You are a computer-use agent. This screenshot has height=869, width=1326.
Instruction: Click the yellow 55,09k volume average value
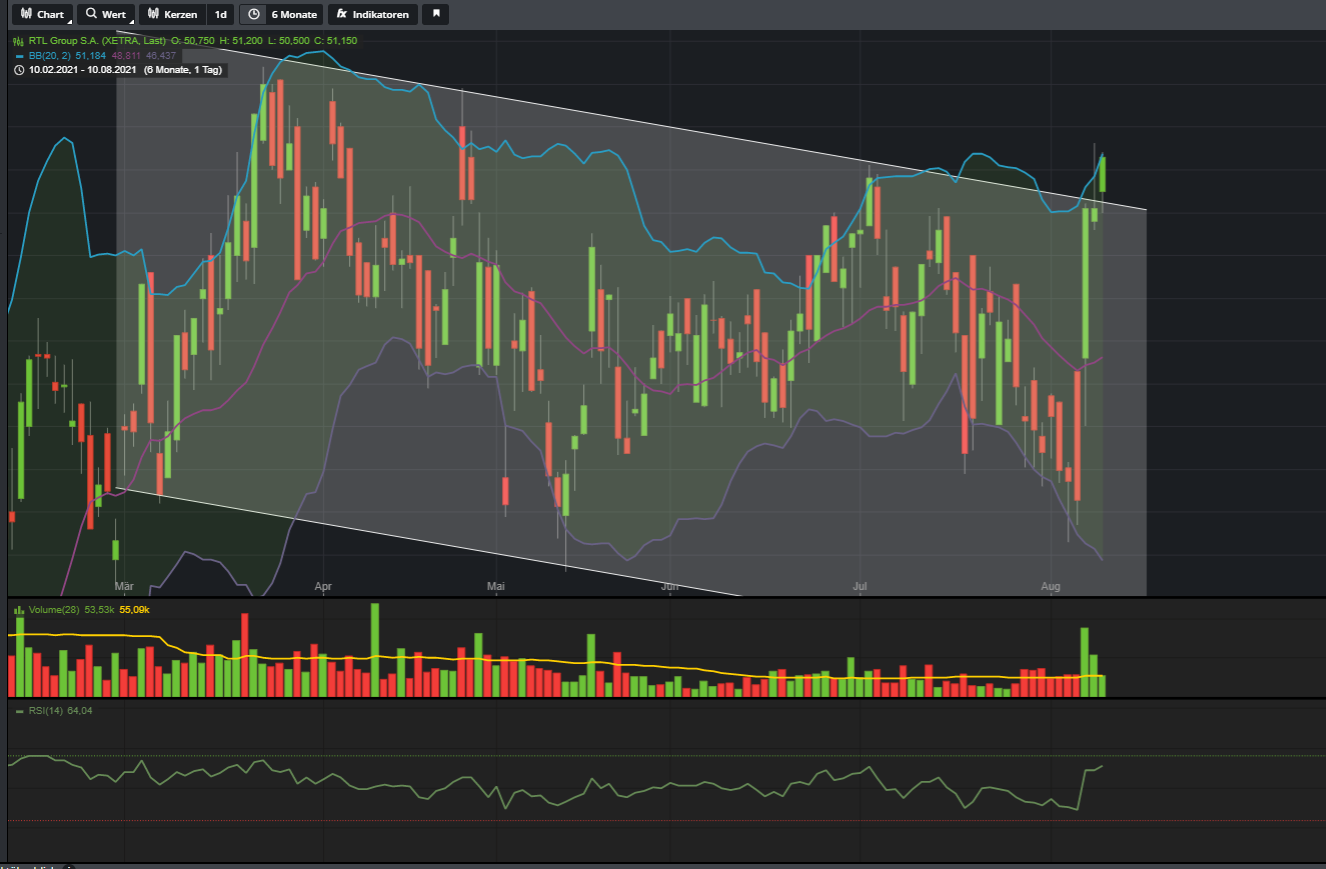click(x=135, y=609)
